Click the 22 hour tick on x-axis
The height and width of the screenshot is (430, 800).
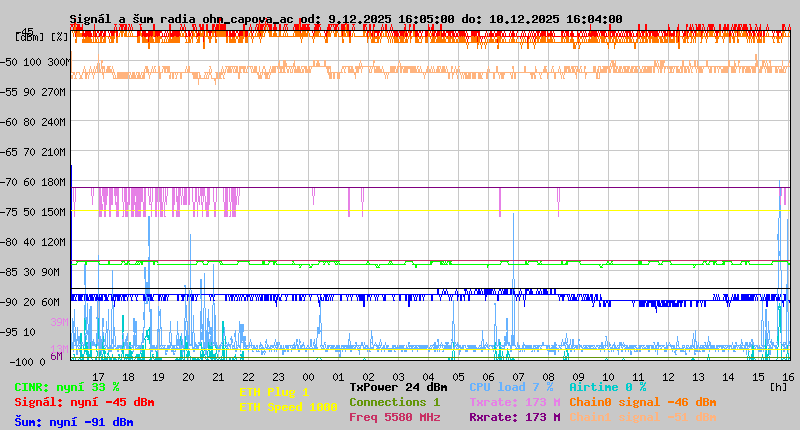[248, 377]
